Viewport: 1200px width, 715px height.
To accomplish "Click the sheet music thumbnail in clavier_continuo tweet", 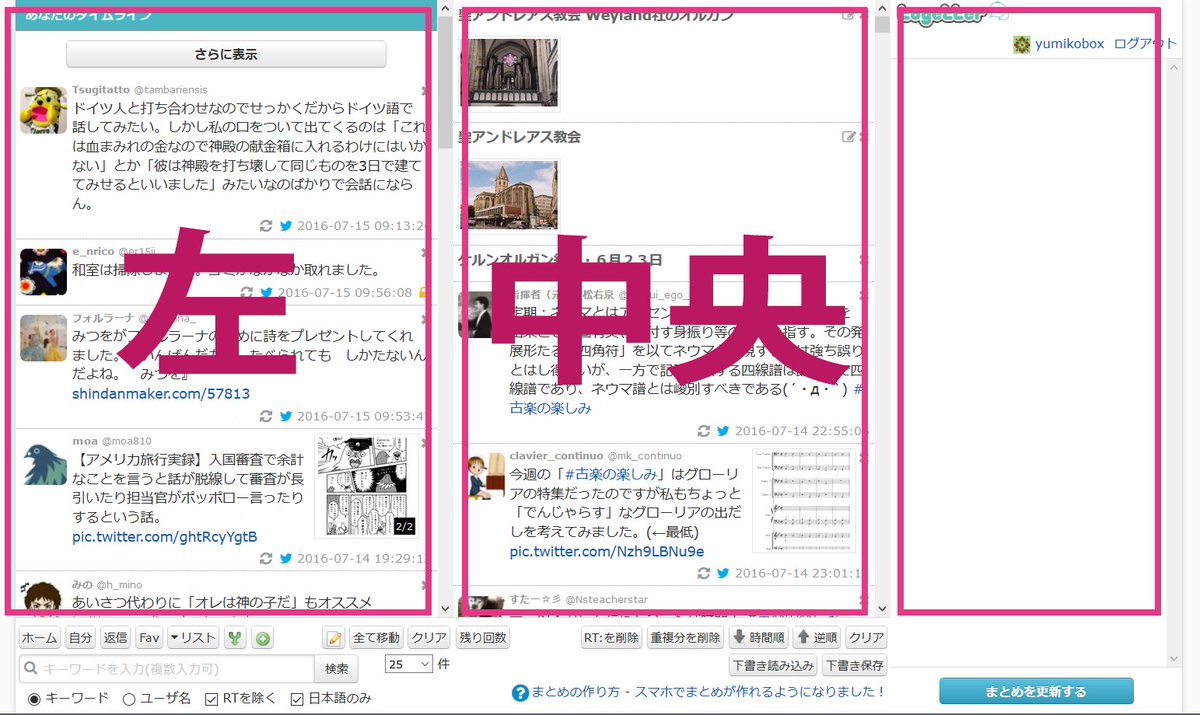I will coord(804,500).
